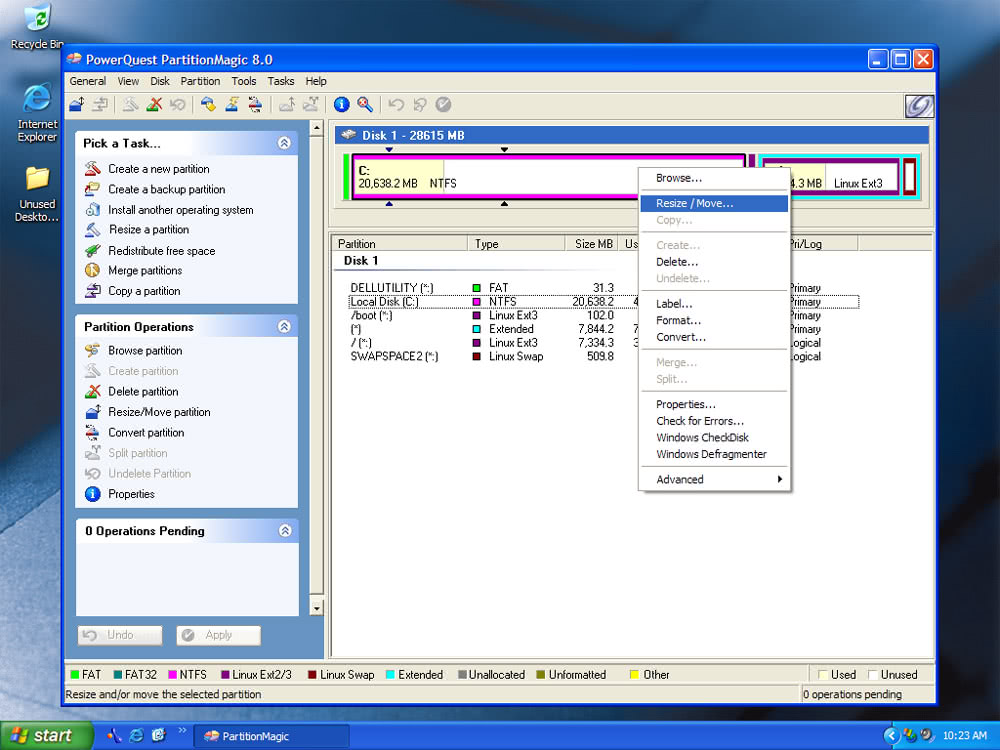Choose Resize / Move... in the context menu
Viewport: 1000px width, 750px height.
pos(714,203)
